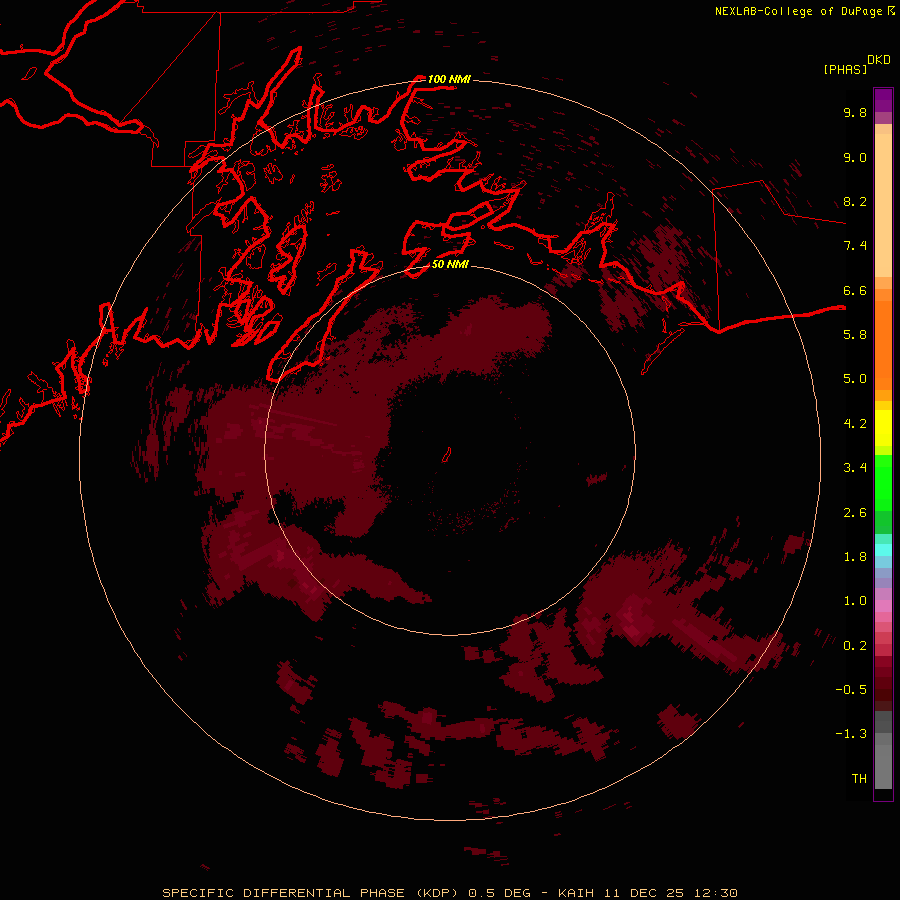Viewport: 900px width, 900px height.
Task: Click the 7.4 value on the color scale
Action: click(x=855, y=246)
